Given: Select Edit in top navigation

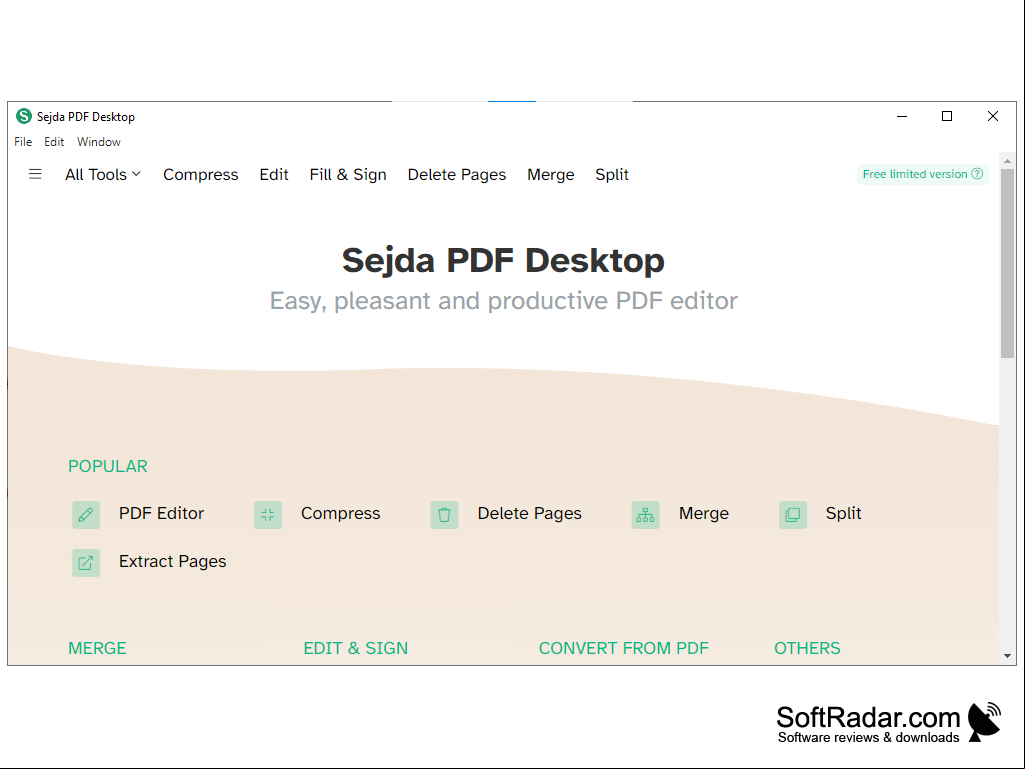Looking at the screenshot, I should (x=274, y=175).
